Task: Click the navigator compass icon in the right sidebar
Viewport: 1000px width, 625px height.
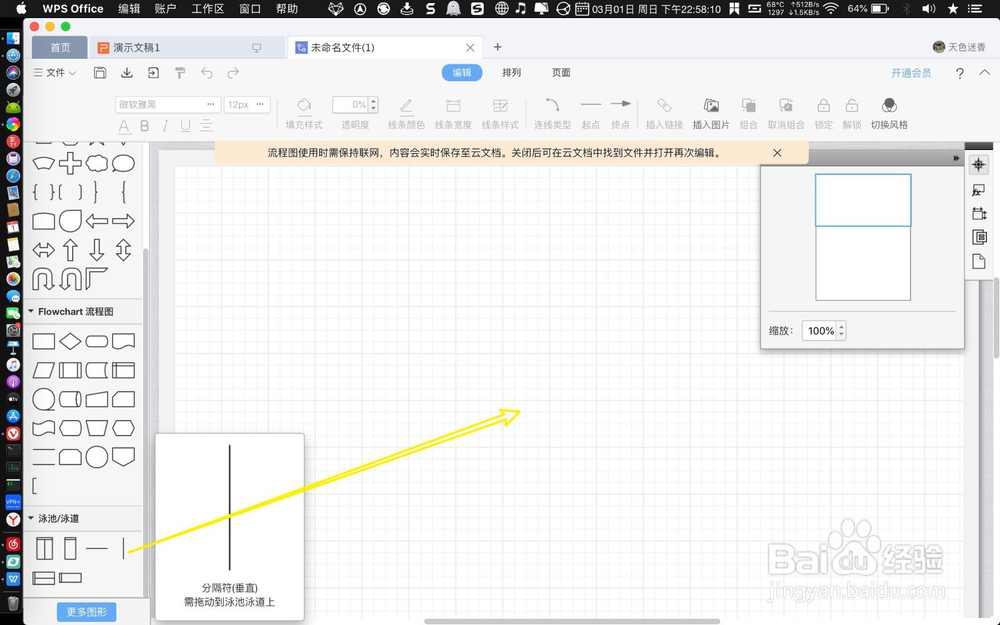Action: coord(979,164)
